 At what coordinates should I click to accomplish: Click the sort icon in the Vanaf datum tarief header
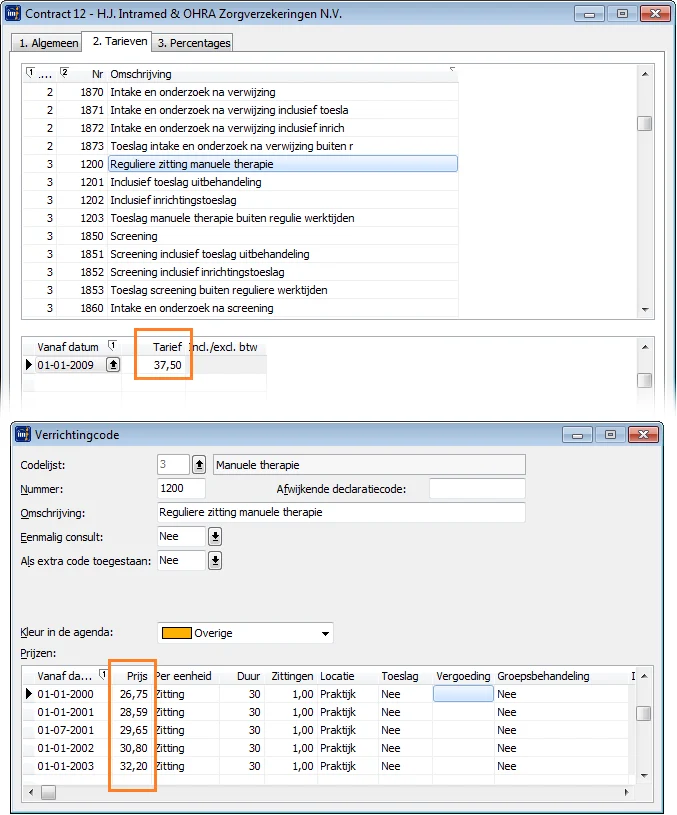(x=112, y=346)
